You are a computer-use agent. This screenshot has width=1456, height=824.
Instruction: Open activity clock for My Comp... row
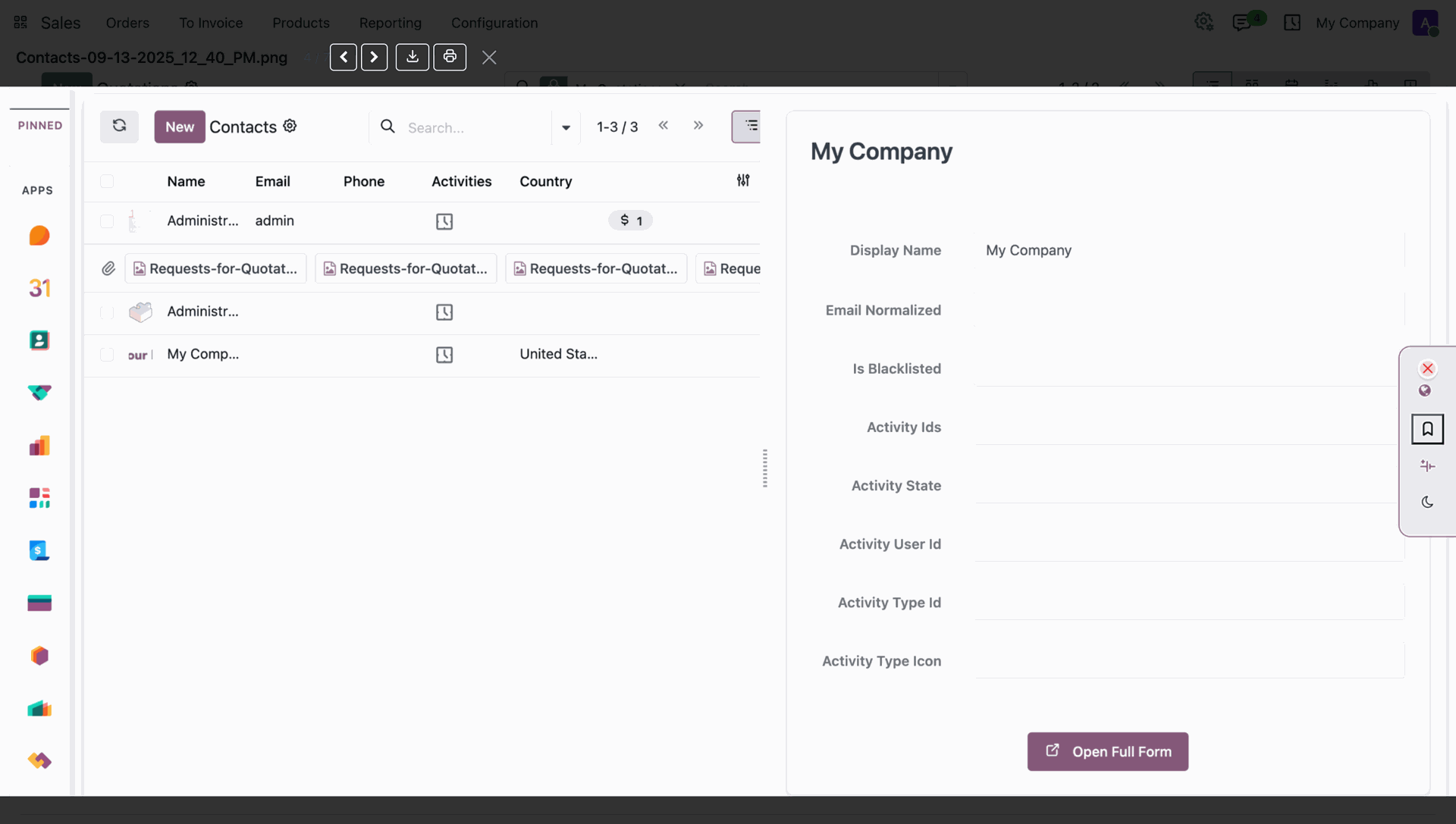coord(444,355)
